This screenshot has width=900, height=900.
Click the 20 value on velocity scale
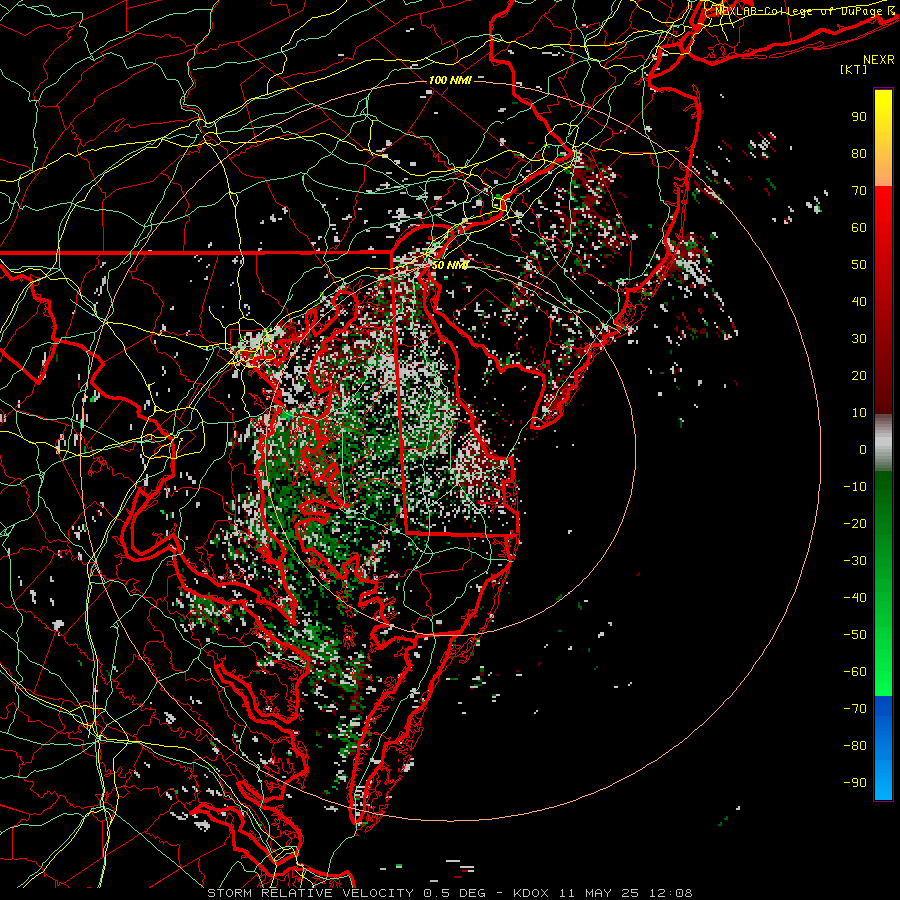click(x=859, y=376)
